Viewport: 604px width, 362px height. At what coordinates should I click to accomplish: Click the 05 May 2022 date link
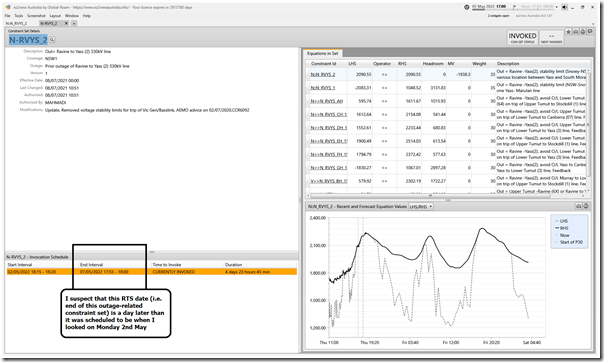tap(484, 7)
